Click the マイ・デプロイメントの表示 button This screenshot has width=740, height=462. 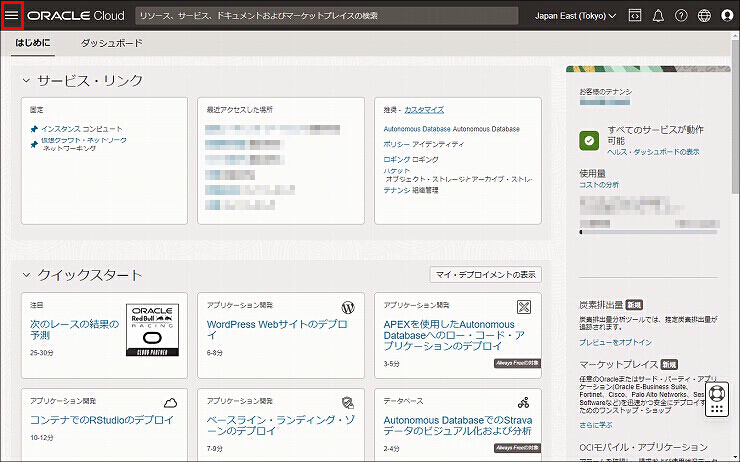486,275
